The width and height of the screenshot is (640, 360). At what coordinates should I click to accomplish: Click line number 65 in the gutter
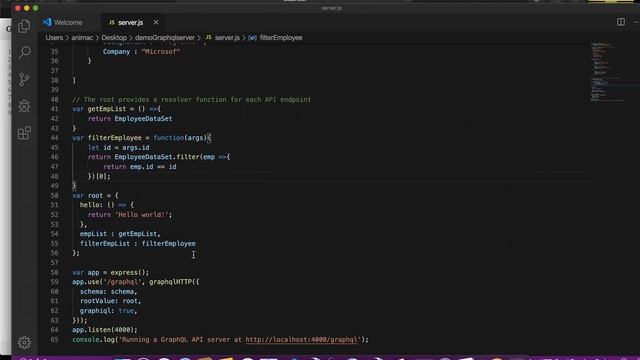(x=54, y=340)
